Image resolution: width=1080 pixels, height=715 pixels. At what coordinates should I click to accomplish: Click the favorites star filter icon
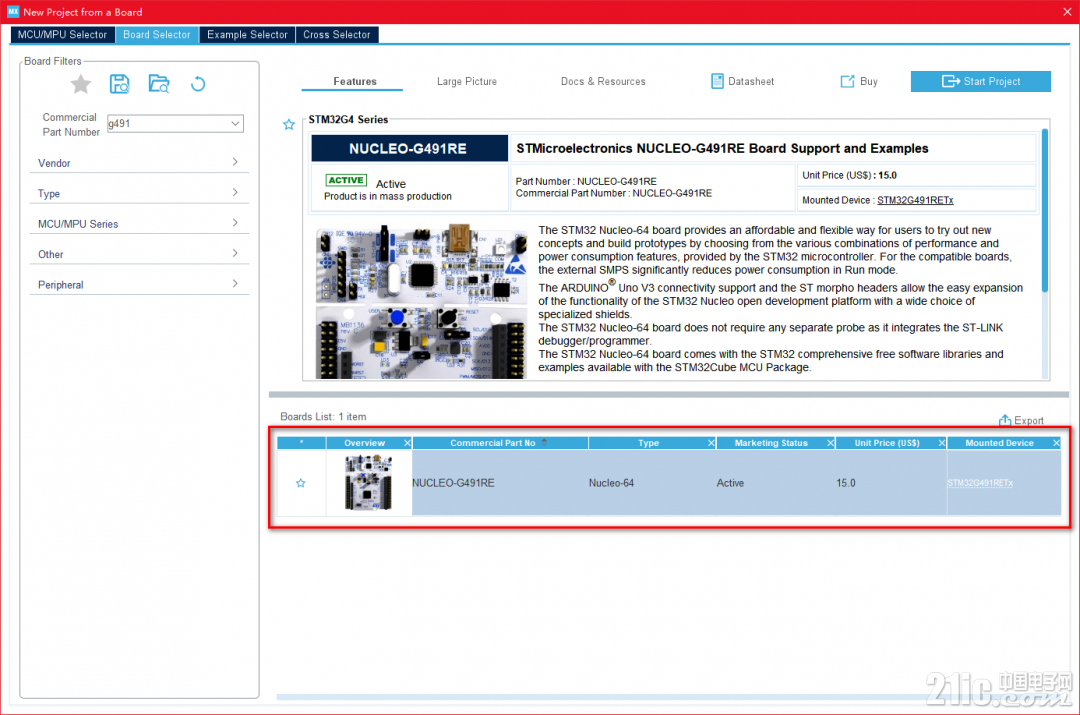[x=81, y=84]
